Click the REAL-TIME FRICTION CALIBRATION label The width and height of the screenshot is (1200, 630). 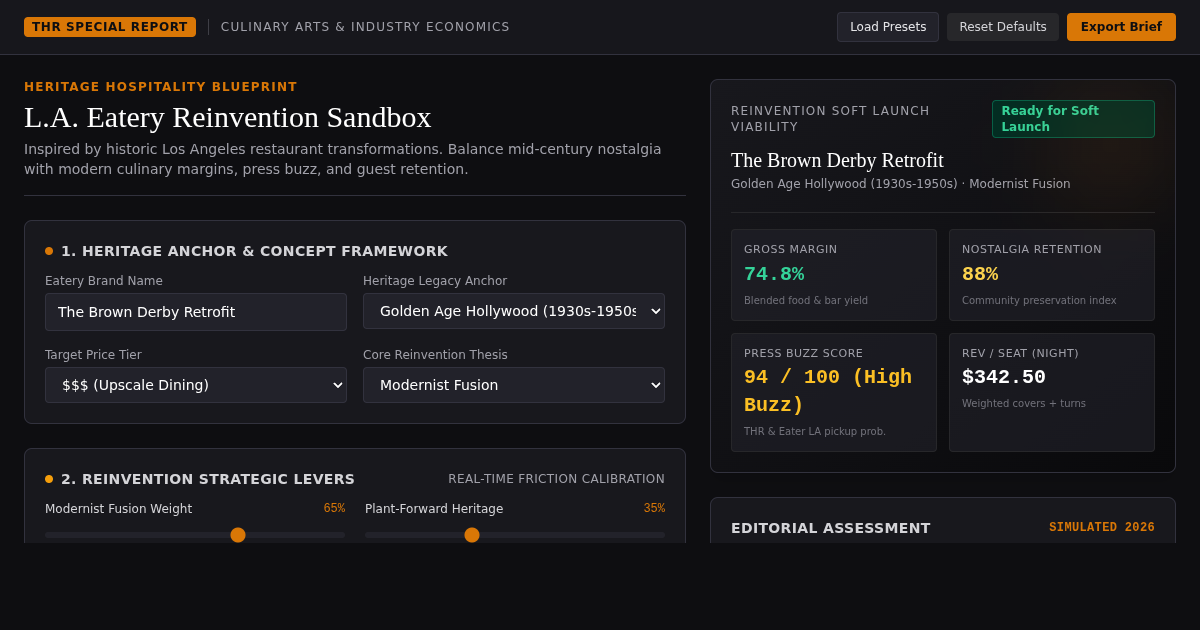point(556,479)
